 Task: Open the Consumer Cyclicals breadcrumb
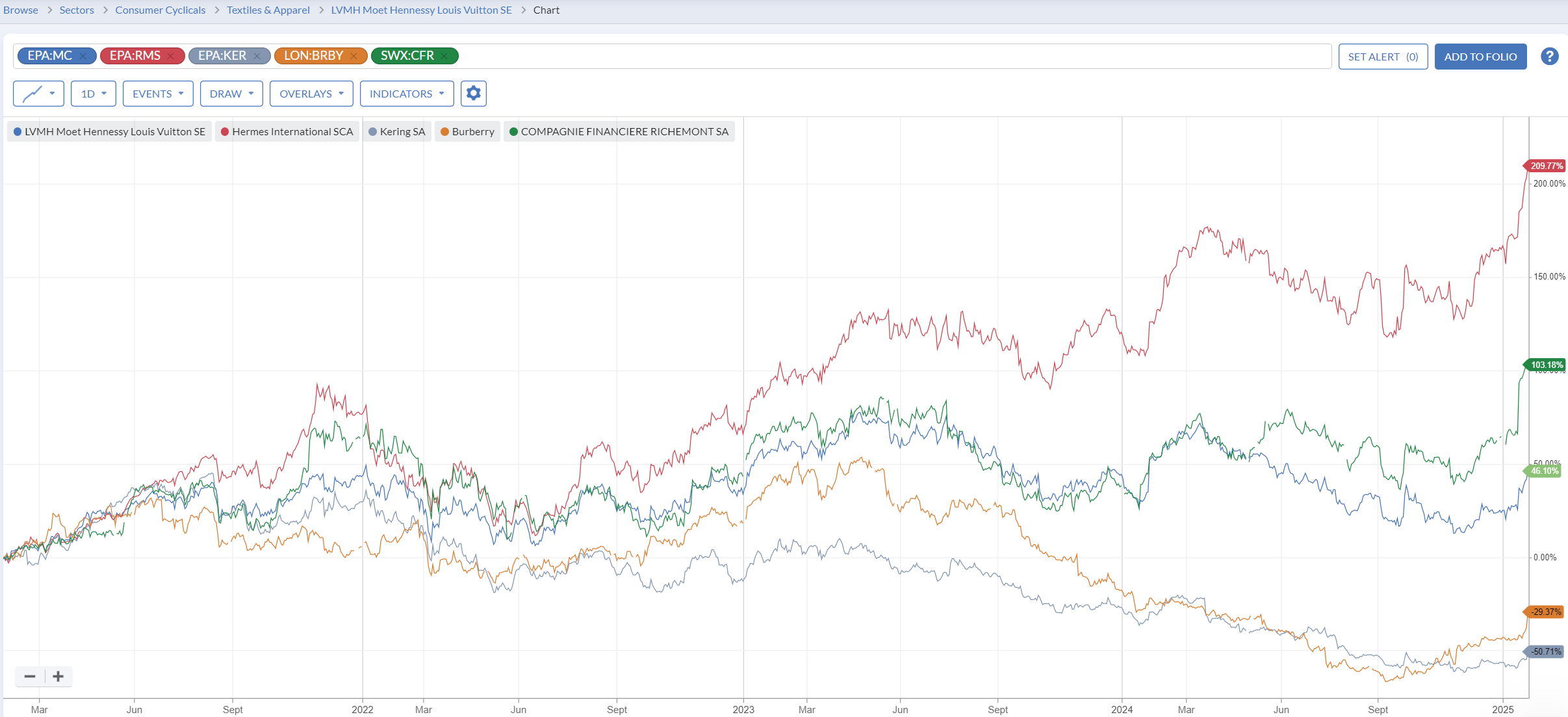161,10
